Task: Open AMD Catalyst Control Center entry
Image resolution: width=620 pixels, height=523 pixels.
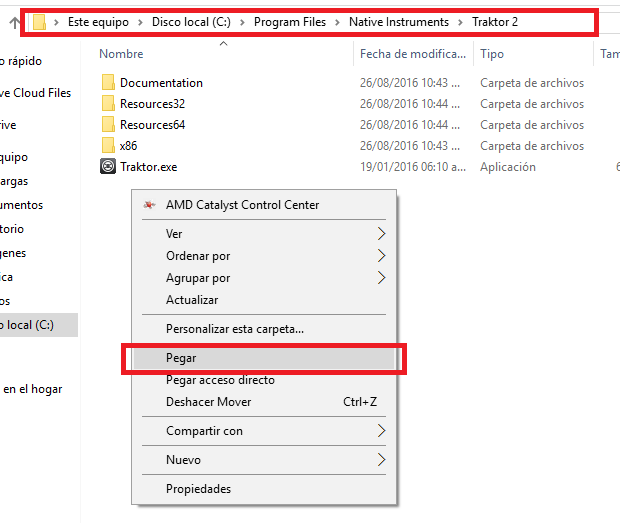Action: [x=264, y=205]
